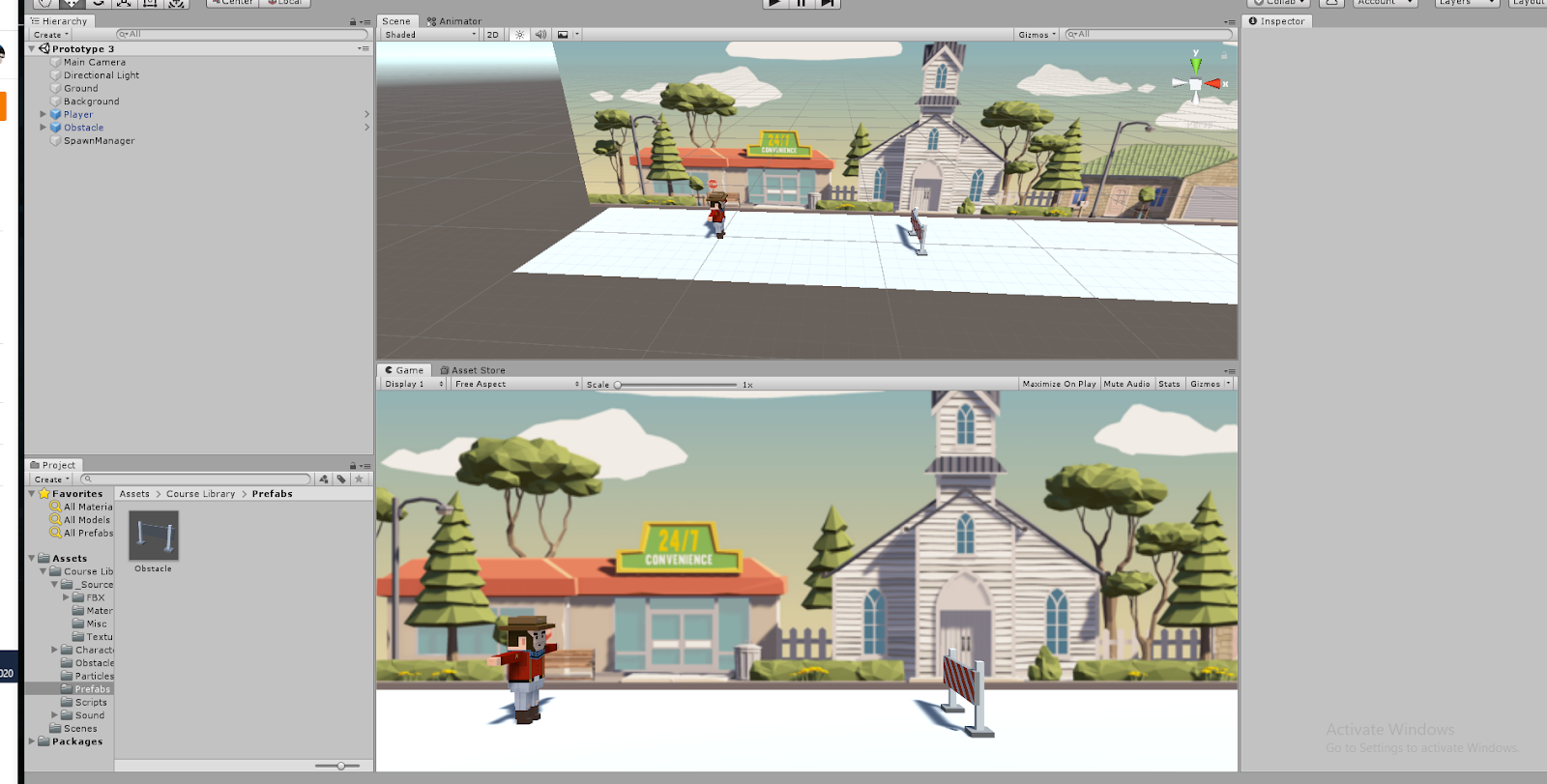The width and height of the screenshot is (1547, 784).
Task: Open Game panel context menu icon
Action: click(x=1230, y=370)
